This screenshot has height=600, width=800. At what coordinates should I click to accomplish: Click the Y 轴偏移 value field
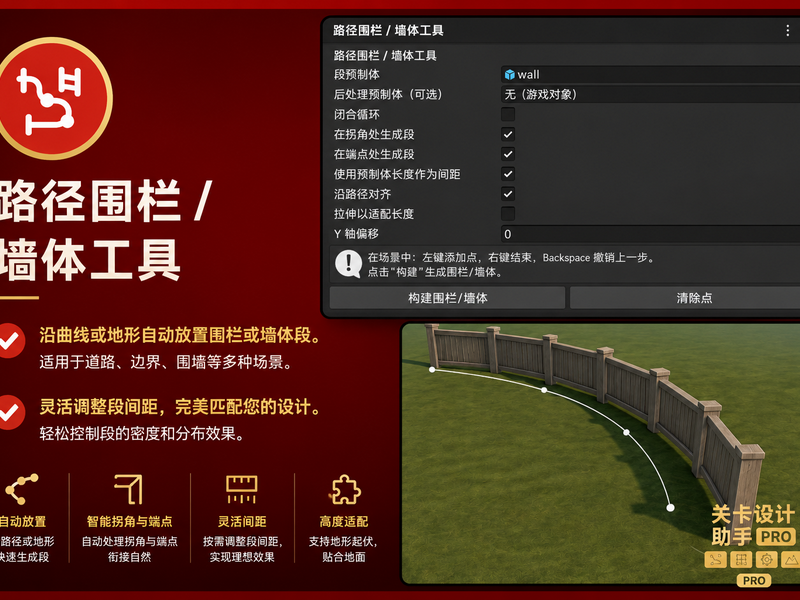click(x=651, y=234)
